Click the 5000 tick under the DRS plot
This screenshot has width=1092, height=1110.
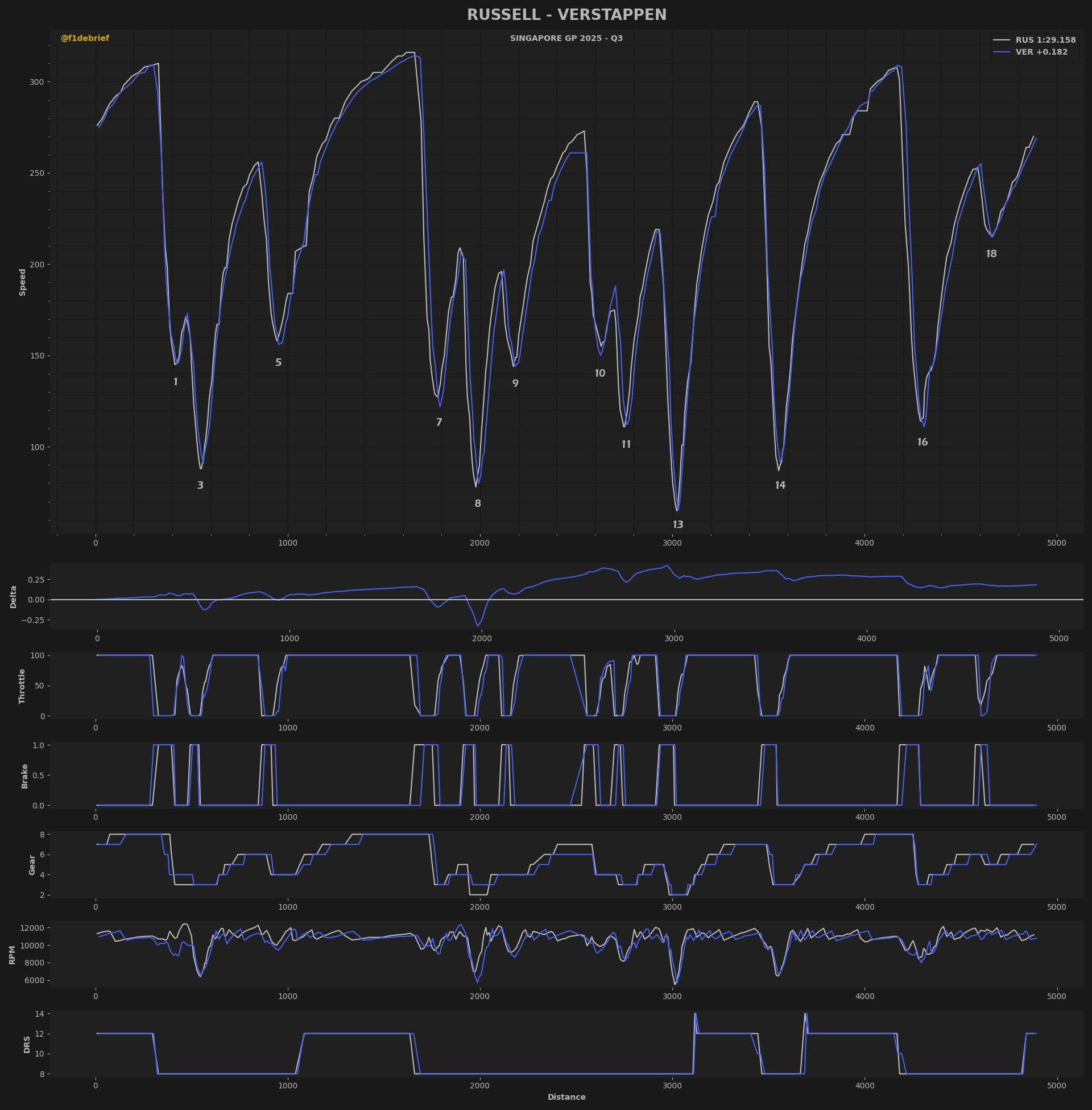point(1056,1086)
